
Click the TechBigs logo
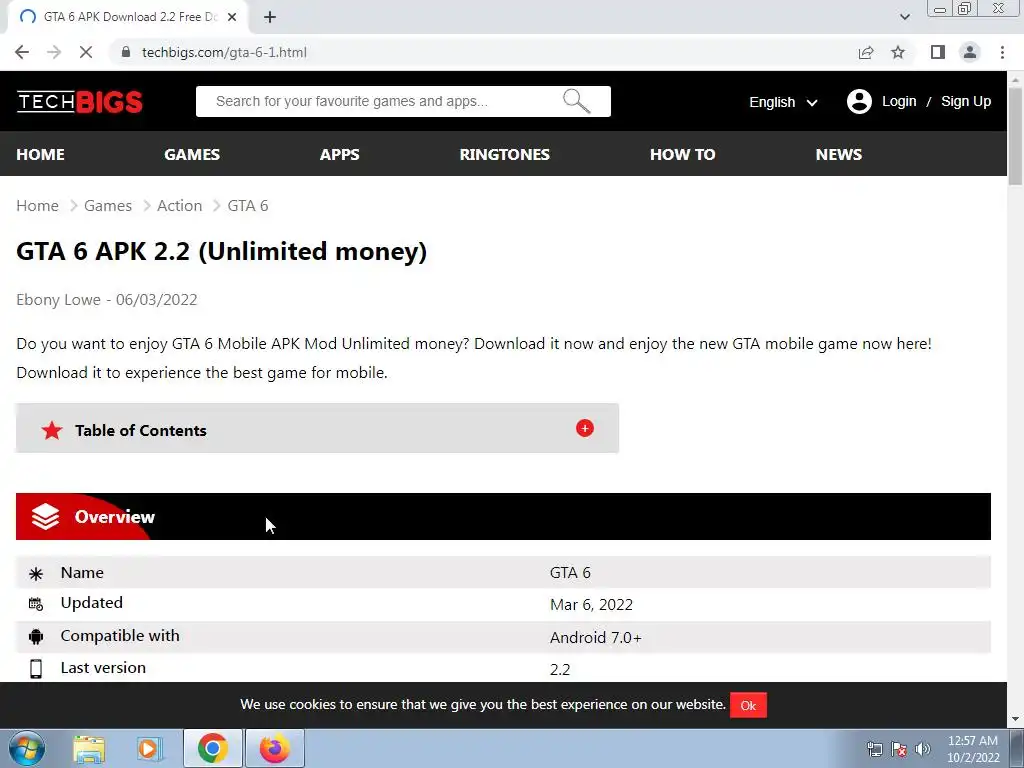point(80,102)
